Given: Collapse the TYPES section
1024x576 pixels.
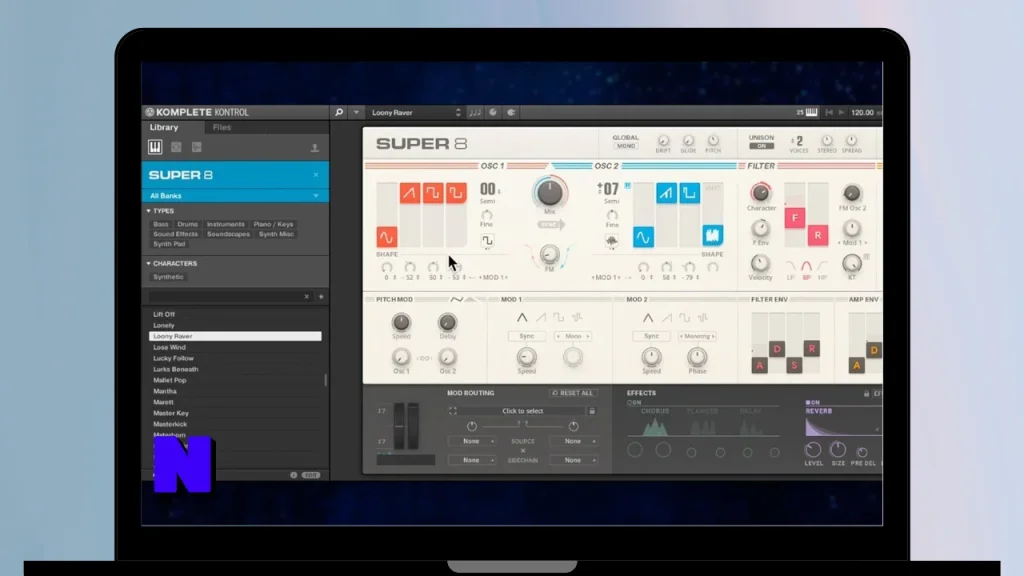Looking at the screenshot, I should [148, 211].
